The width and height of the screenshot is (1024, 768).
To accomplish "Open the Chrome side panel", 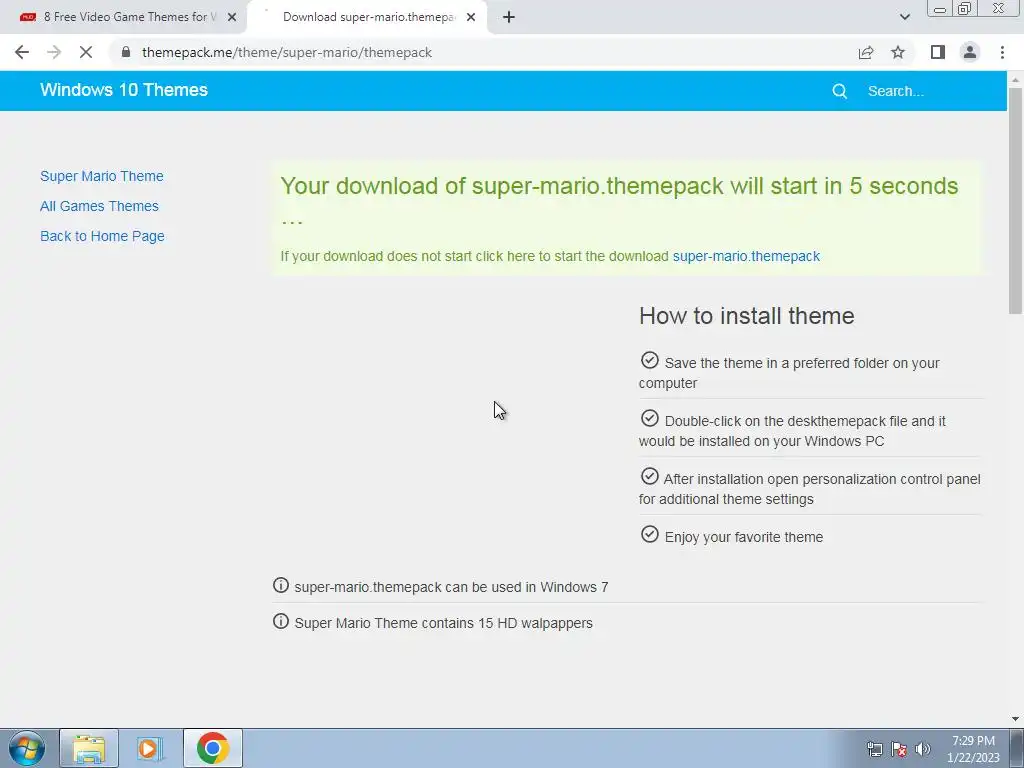I will coord(938,52).
